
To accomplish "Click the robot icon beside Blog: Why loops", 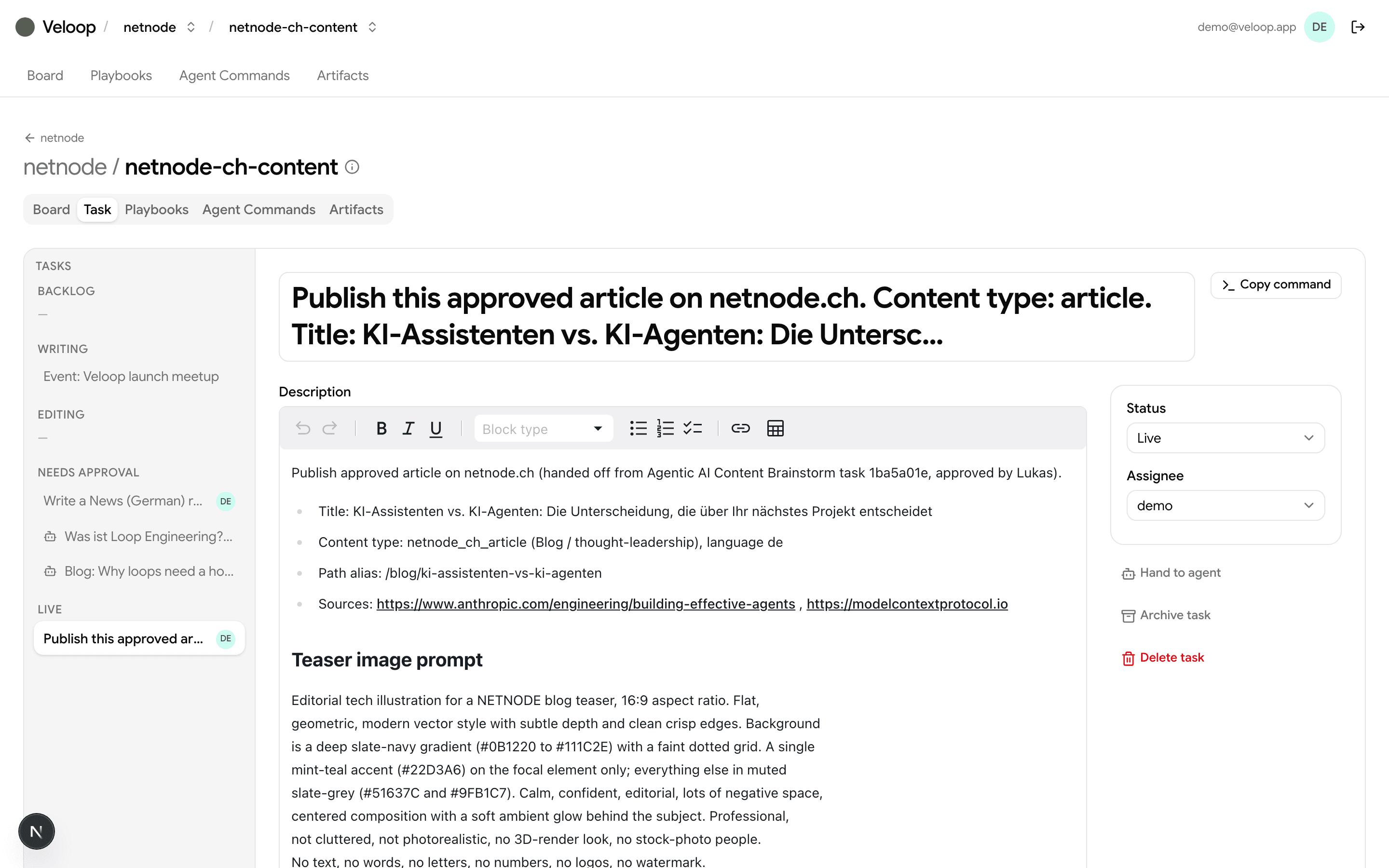I will [51, 572].
